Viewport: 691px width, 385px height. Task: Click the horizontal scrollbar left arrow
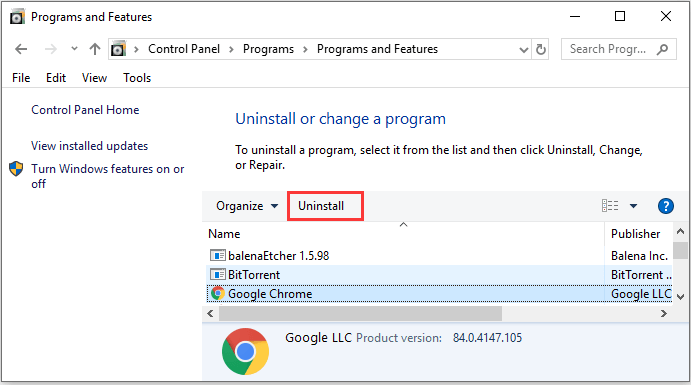[x=210, y=314]
